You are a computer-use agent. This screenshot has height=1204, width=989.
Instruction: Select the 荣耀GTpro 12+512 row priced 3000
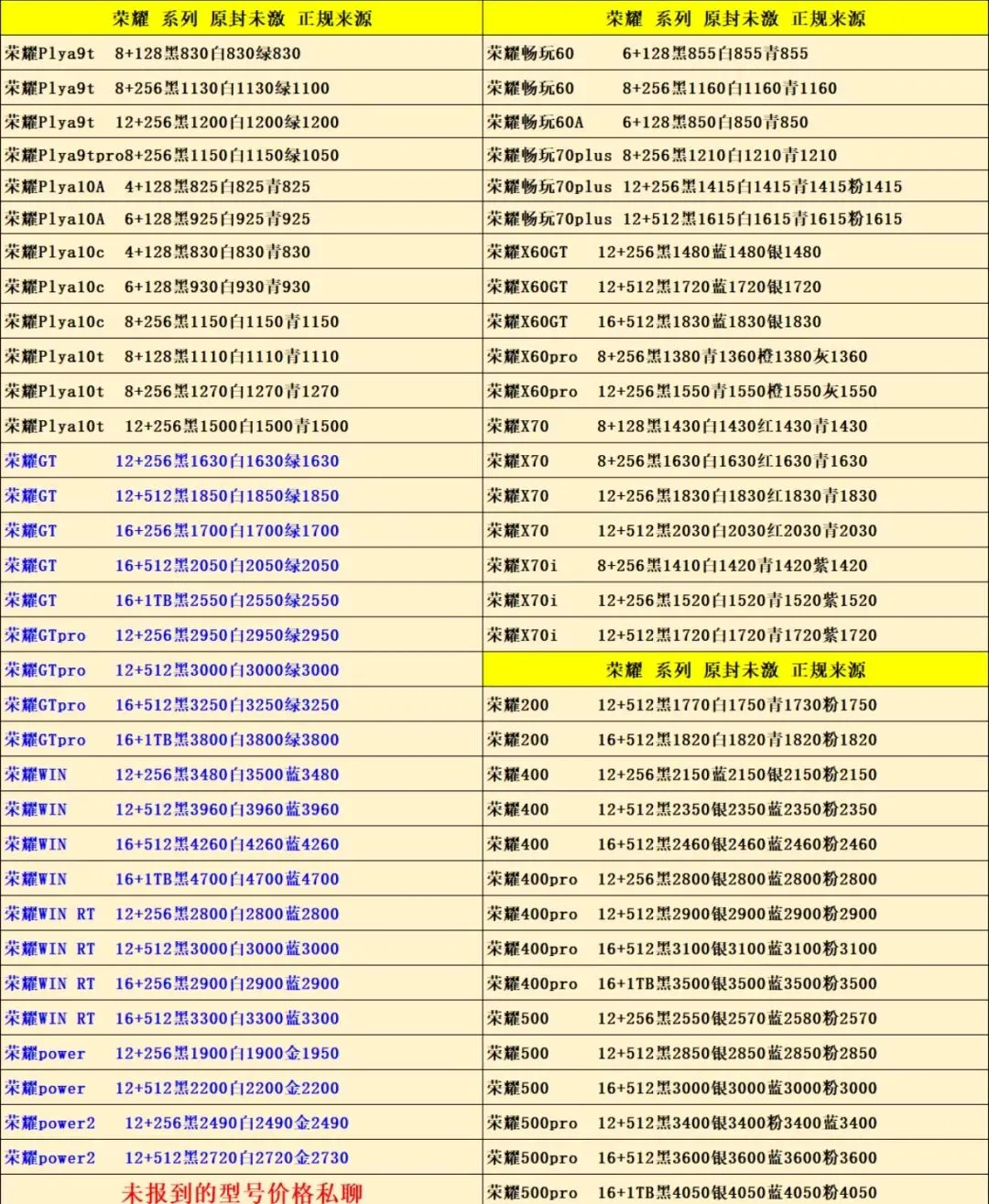242,669
